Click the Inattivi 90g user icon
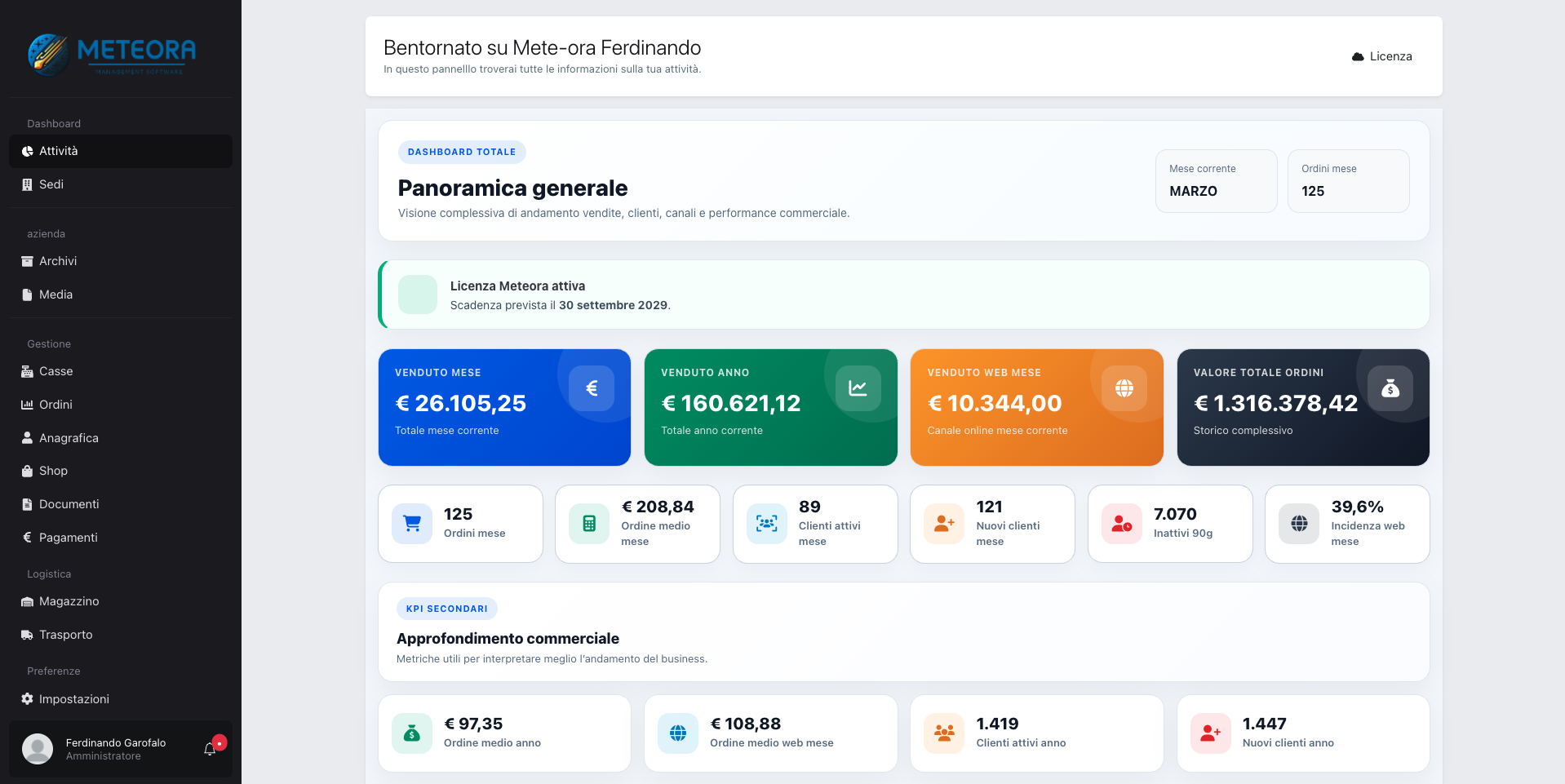Image resolution: width=1565 pixels, height=784 pixels. 1121,524
